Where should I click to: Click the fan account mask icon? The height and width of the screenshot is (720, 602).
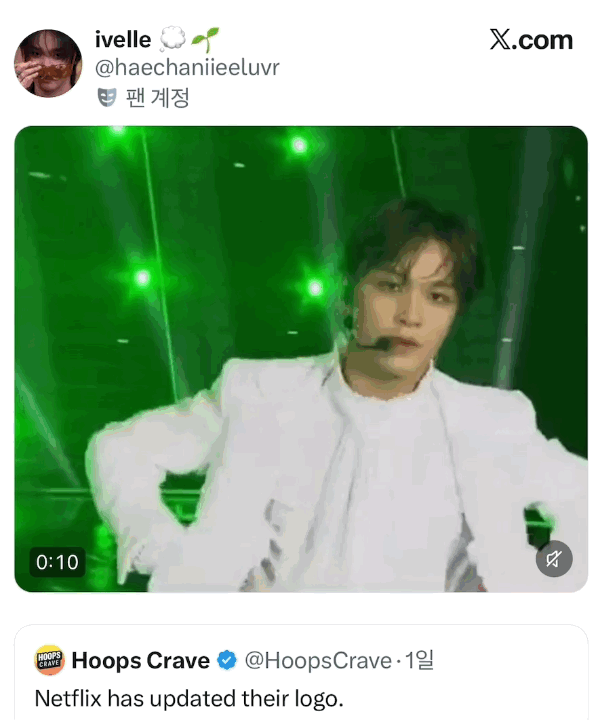107,97
